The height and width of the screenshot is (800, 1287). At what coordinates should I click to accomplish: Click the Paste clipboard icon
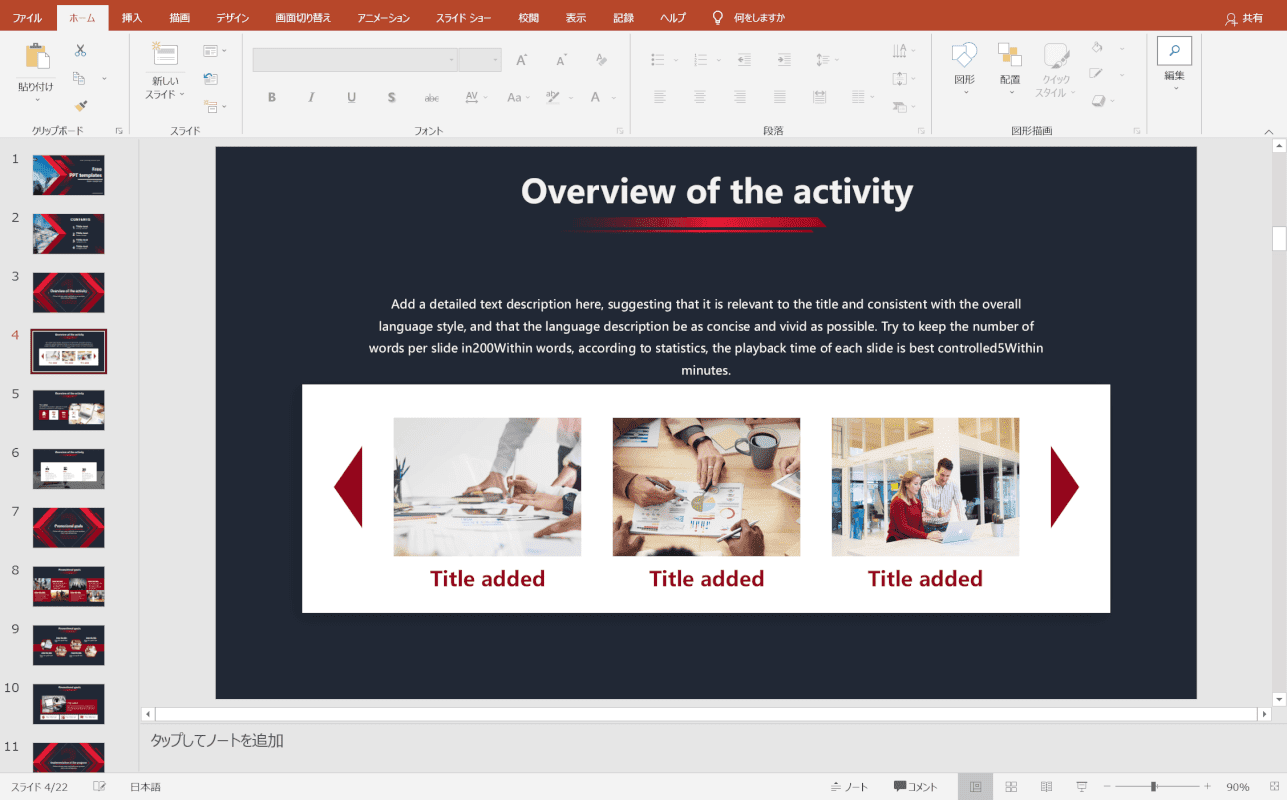click(37, 57)
